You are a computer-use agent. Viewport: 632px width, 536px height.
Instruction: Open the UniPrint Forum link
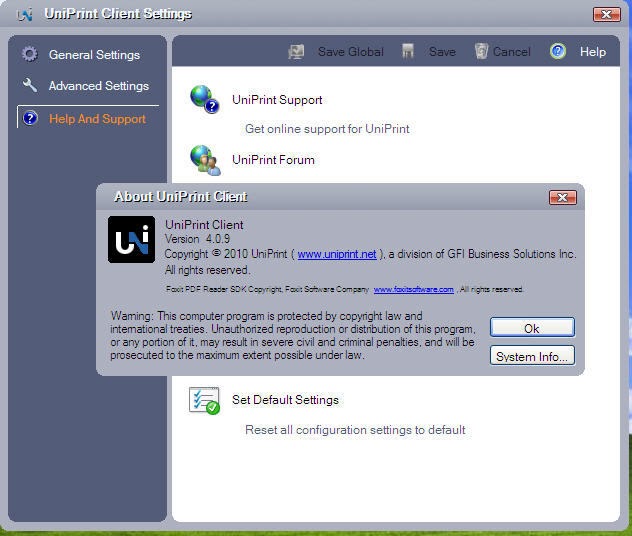273,160
